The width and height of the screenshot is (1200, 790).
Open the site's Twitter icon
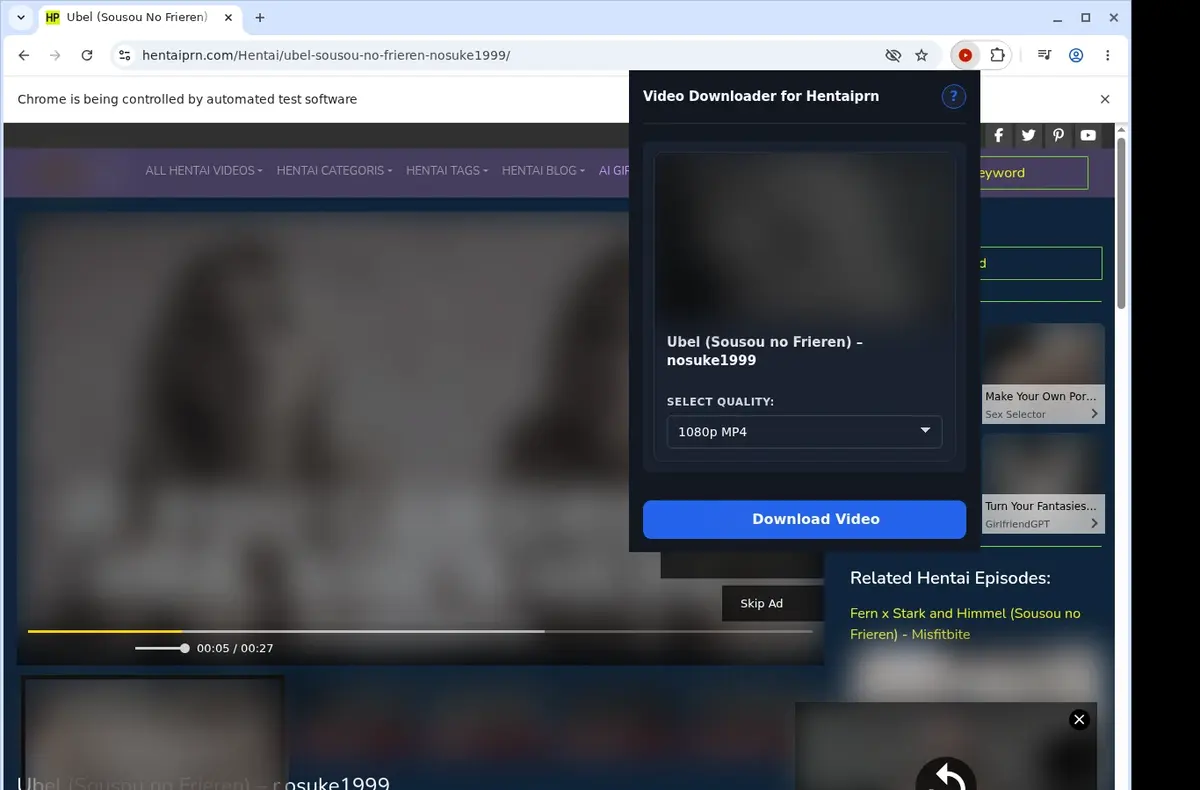[1028, 135]
